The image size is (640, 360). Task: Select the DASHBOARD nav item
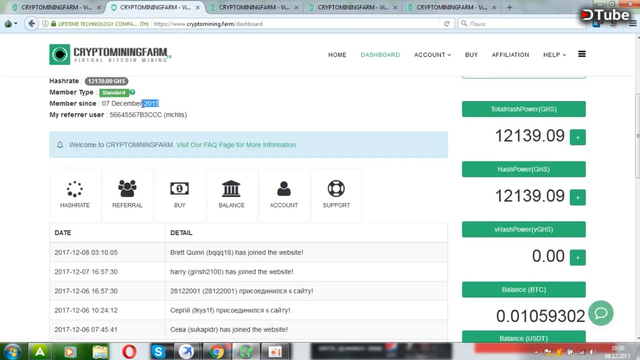click(380, 55)
